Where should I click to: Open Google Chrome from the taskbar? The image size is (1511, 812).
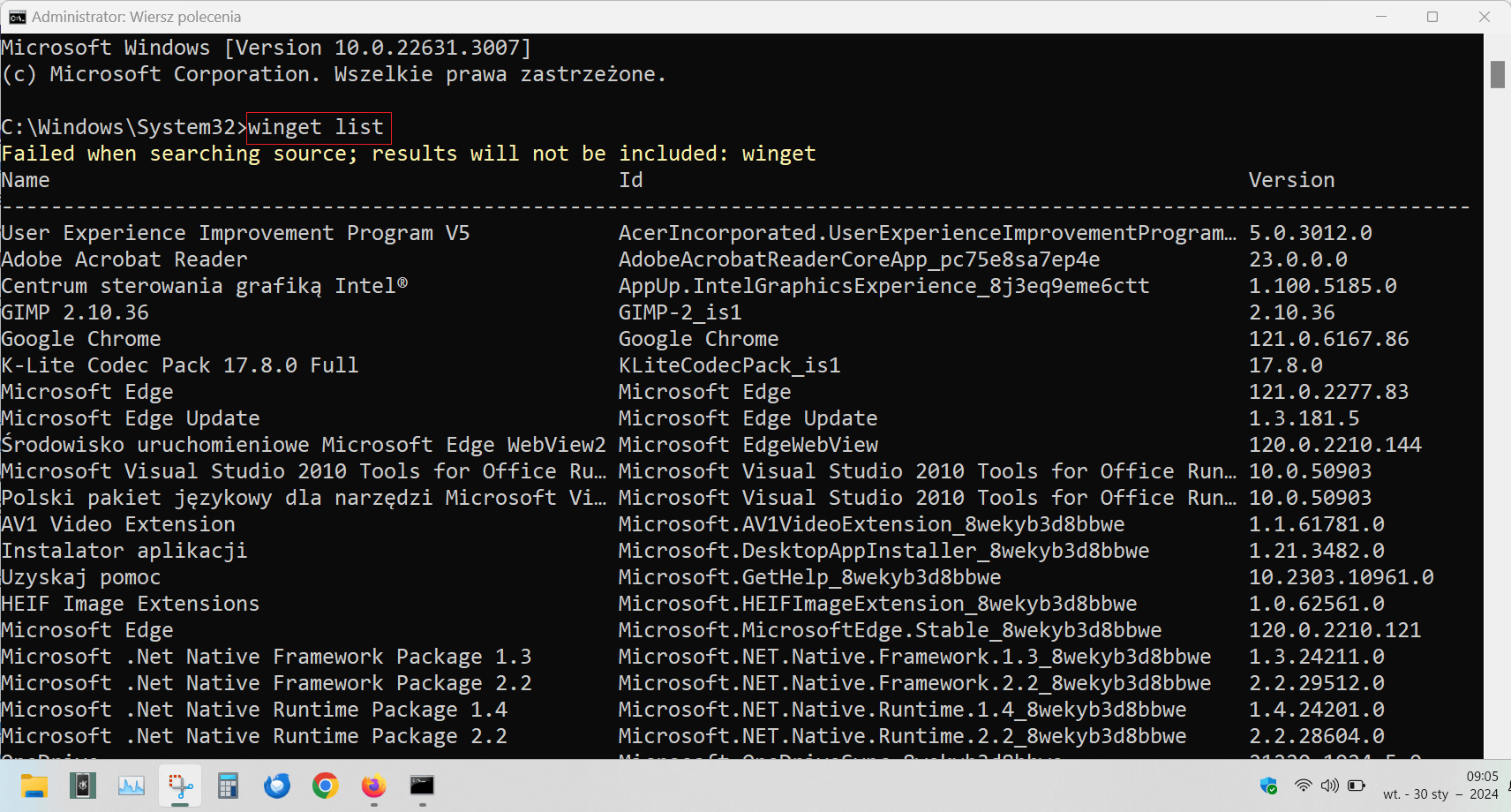click(x=326, y=786)
